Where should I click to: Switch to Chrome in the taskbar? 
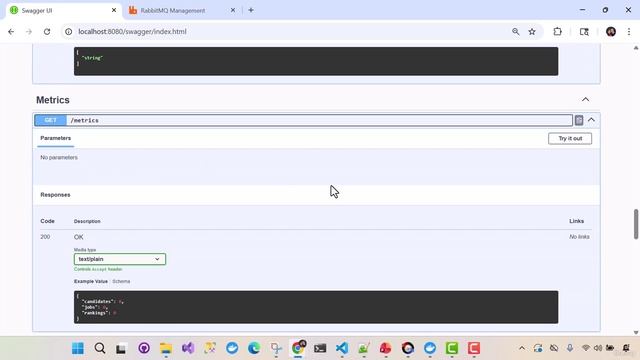coord(298,348)
